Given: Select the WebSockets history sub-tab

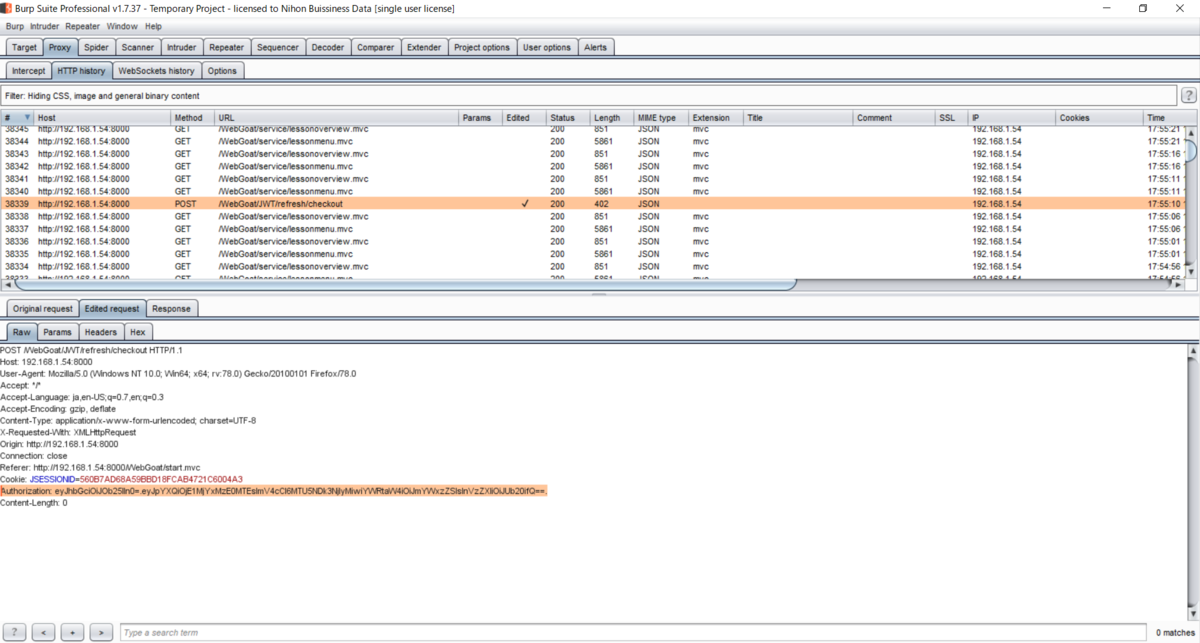Looking at the screenshot, I should click(156, 71).
